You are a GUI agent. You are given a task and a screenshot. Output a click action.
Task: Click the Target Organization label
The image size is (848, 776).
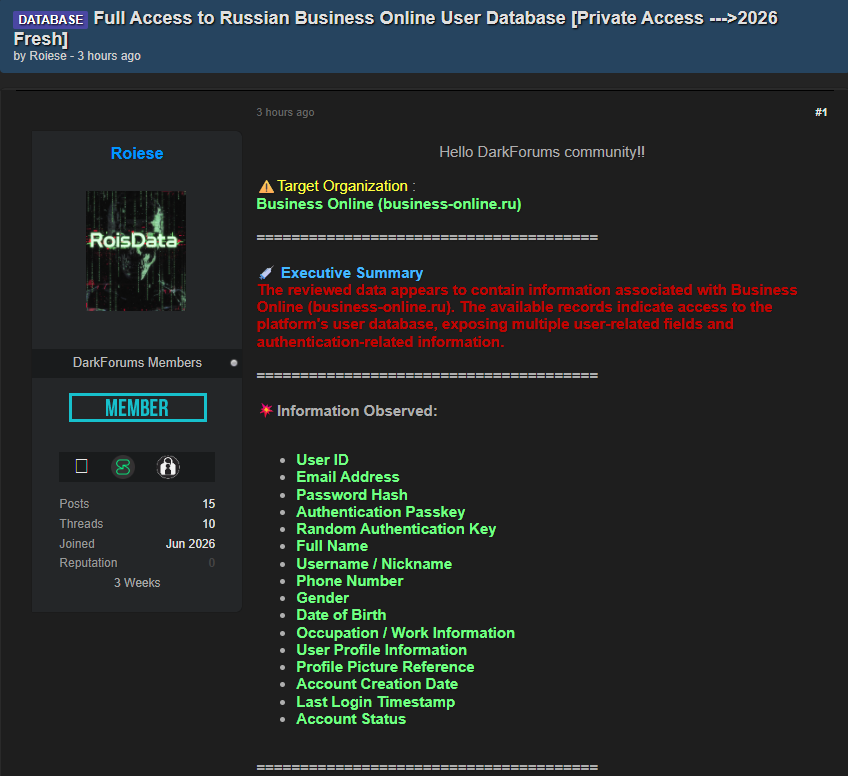pos(342,186)
